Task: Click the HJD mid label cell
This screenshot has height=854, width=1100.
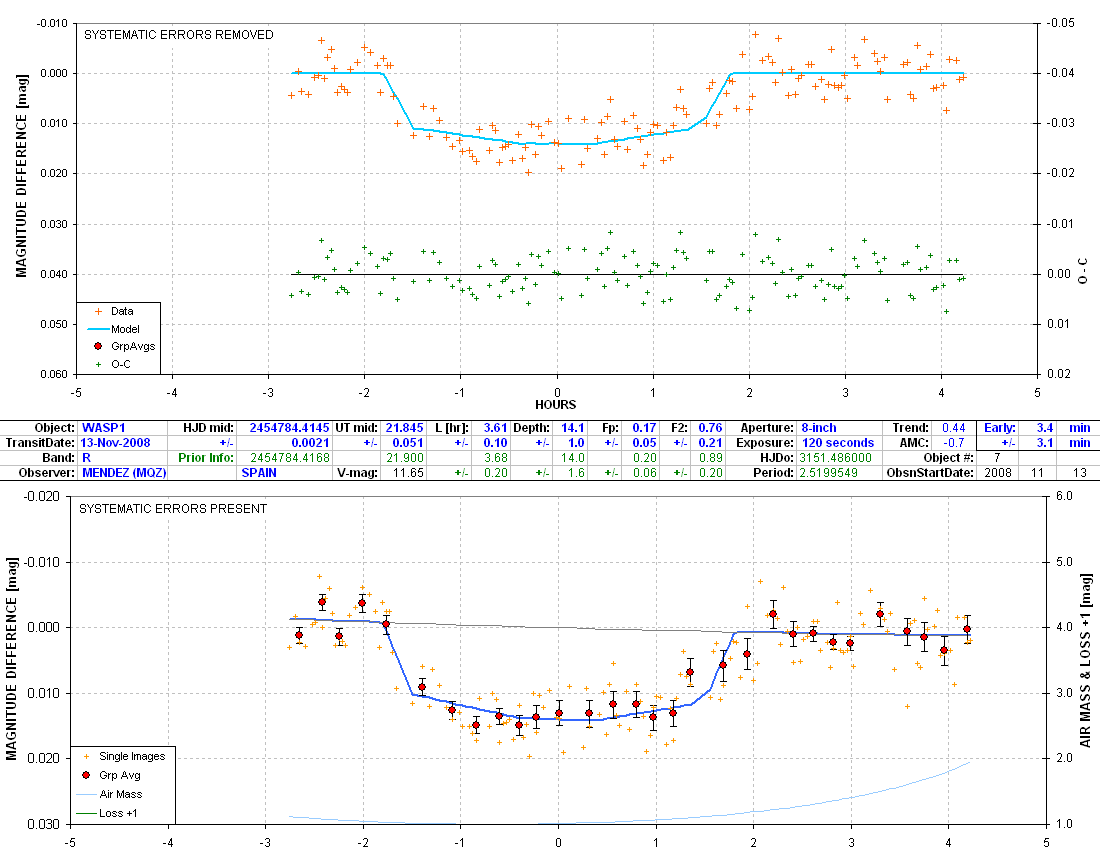Action: 208,428
